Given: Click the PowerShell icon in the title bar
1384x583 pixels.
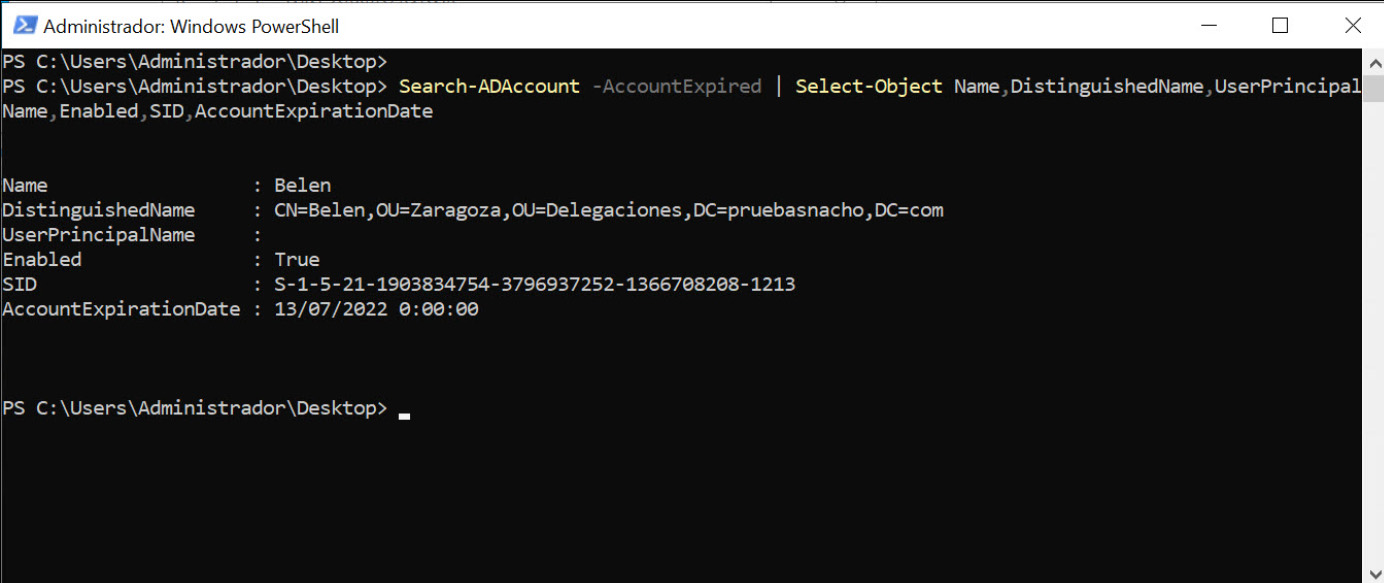Looking at the screenshot, I should point(25,26).
